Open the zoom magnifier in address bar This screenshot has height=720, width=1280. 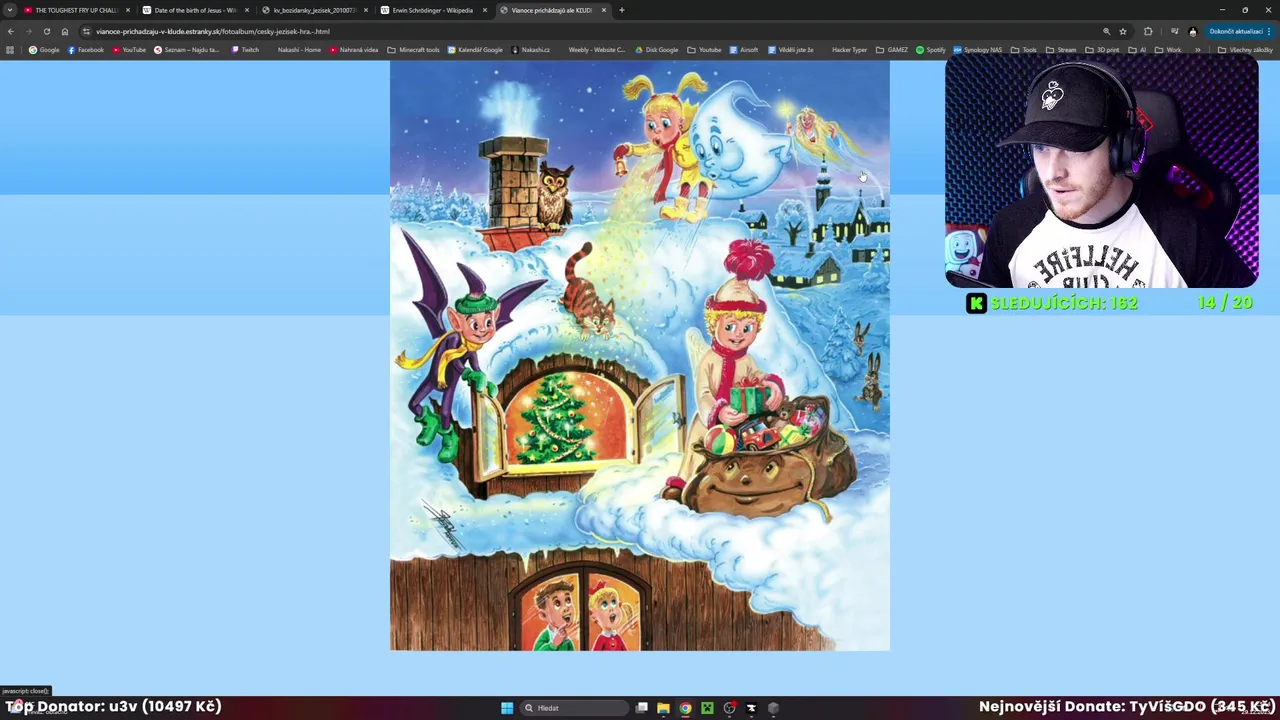[1106, 31]
